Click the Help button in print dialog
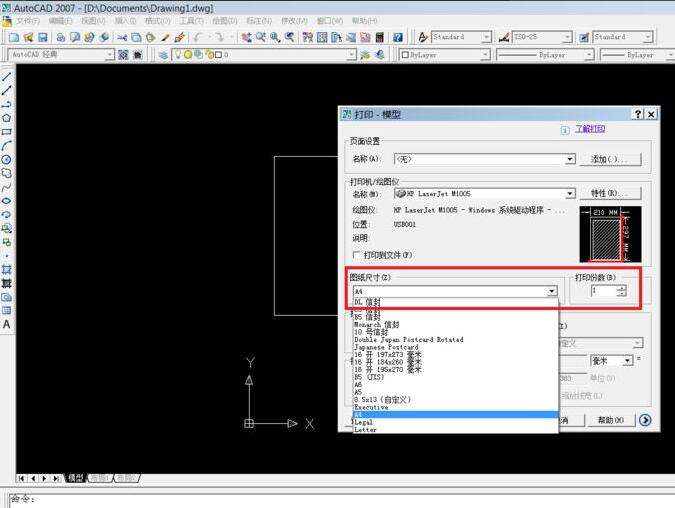The height and width of the screenshot is (508, 675). point(610,420)
